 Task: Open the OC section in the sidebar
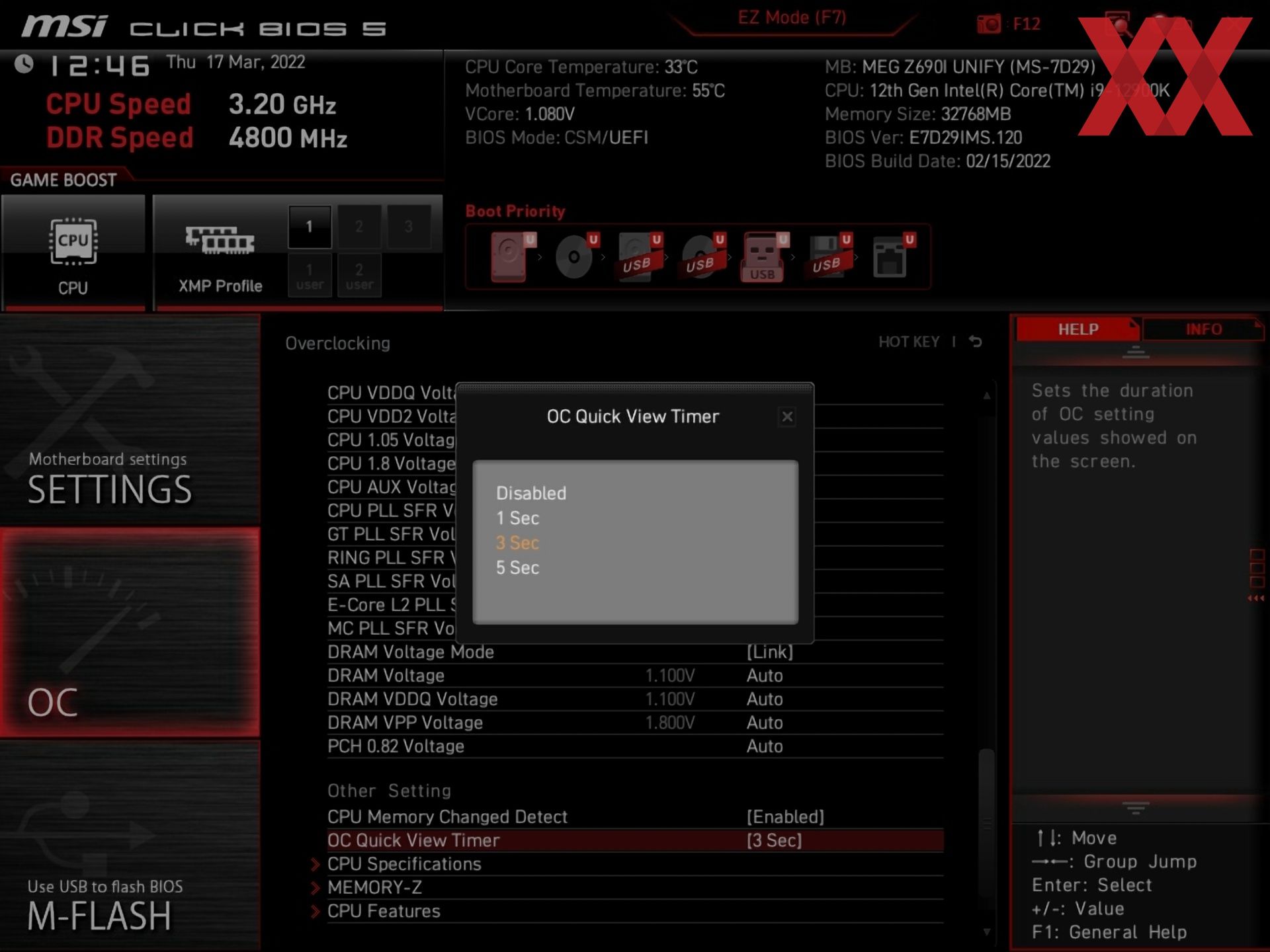pyautogui.click(x=130, y=632)
